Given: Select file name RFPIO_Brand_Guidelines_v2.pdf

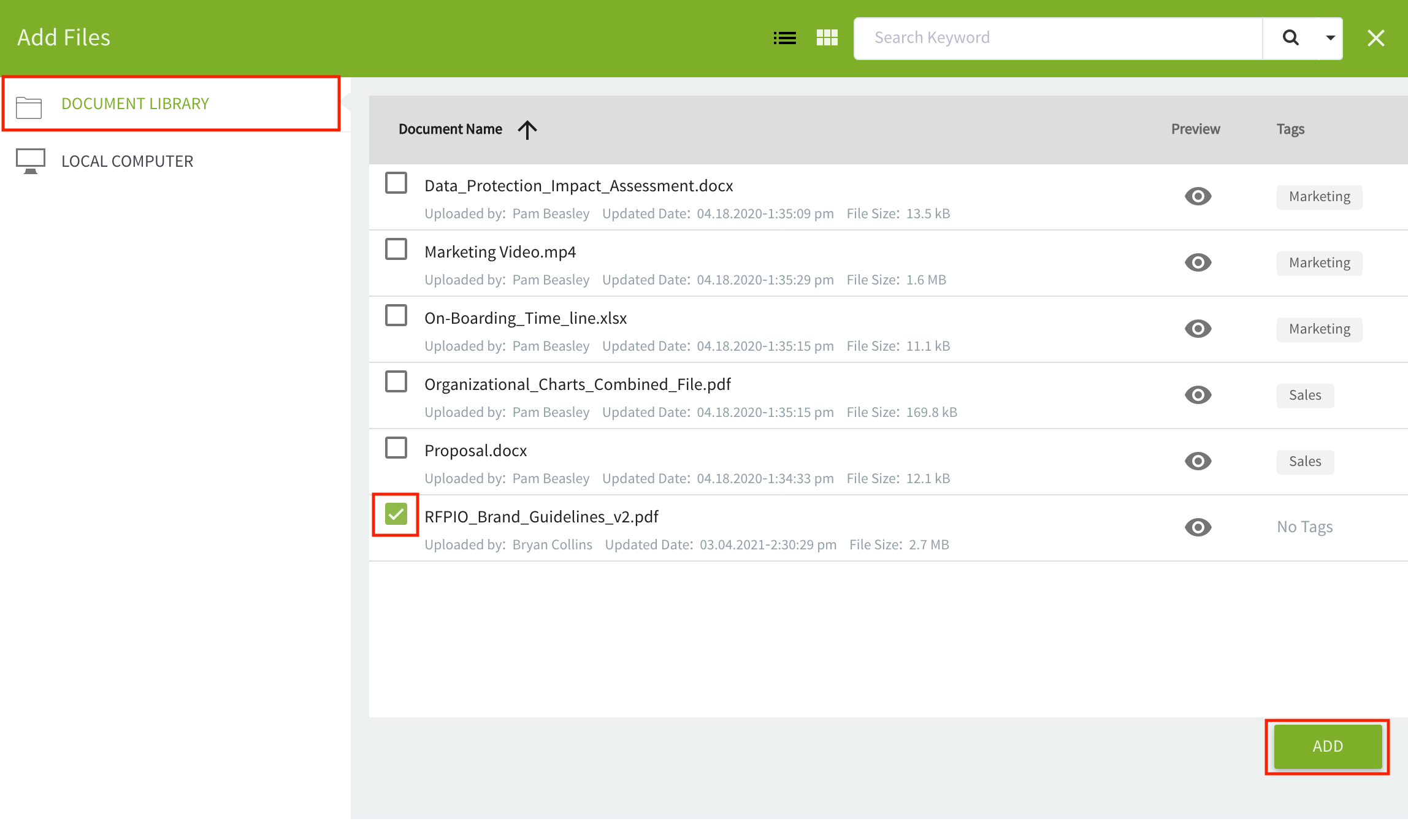Looking at the screenshot, I should pyautogui.click(x=541, y=517).
